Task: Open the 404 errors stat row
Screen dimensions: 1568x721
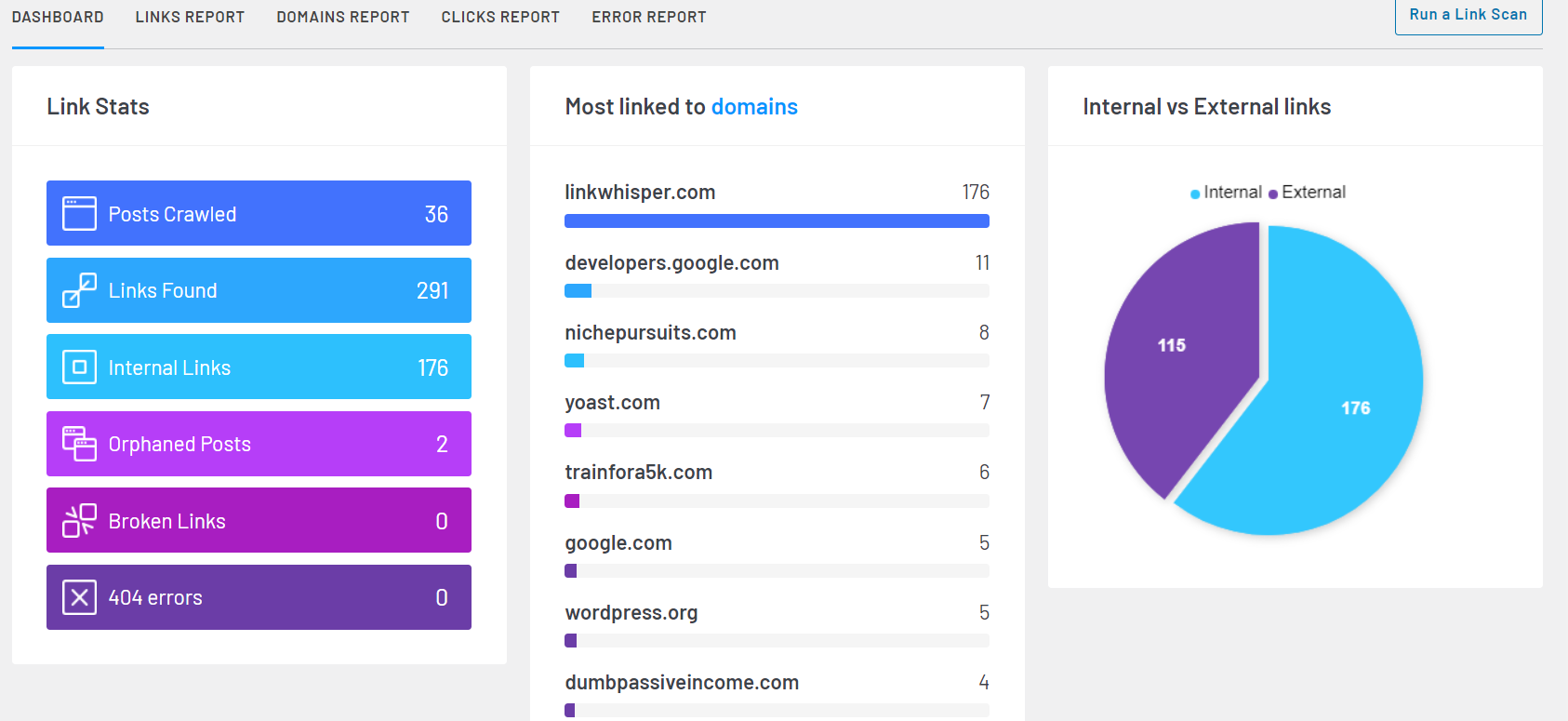Action: (259, 597)
